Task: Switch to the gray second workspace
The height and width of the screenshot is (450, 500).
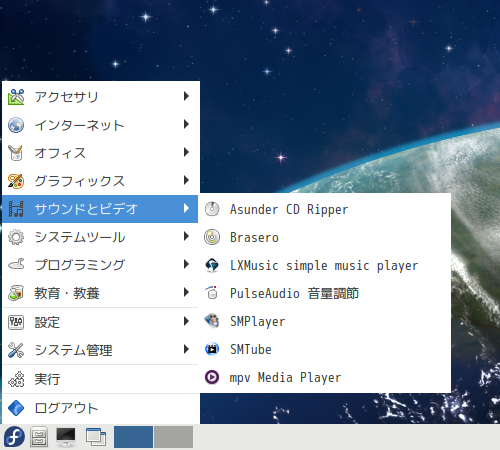Action: 174,437
